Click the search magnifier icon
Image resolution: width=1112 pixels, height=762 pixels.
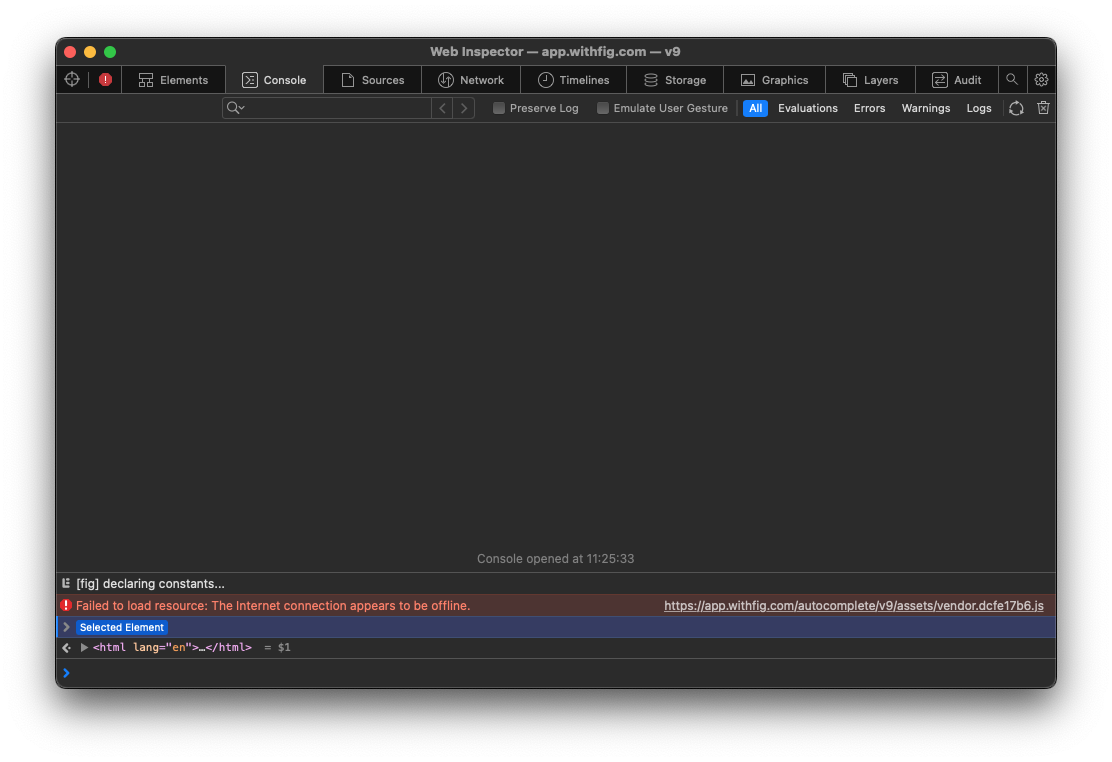(1012, 79)
